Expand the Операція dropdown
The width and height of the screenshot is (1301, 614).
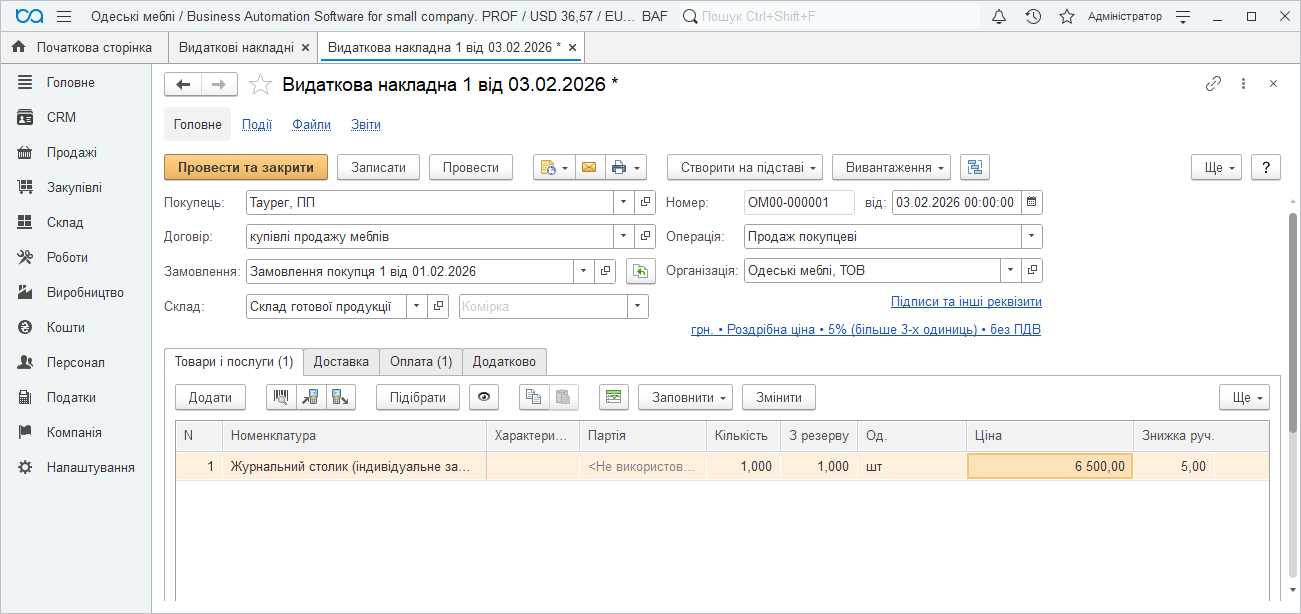1030,237
